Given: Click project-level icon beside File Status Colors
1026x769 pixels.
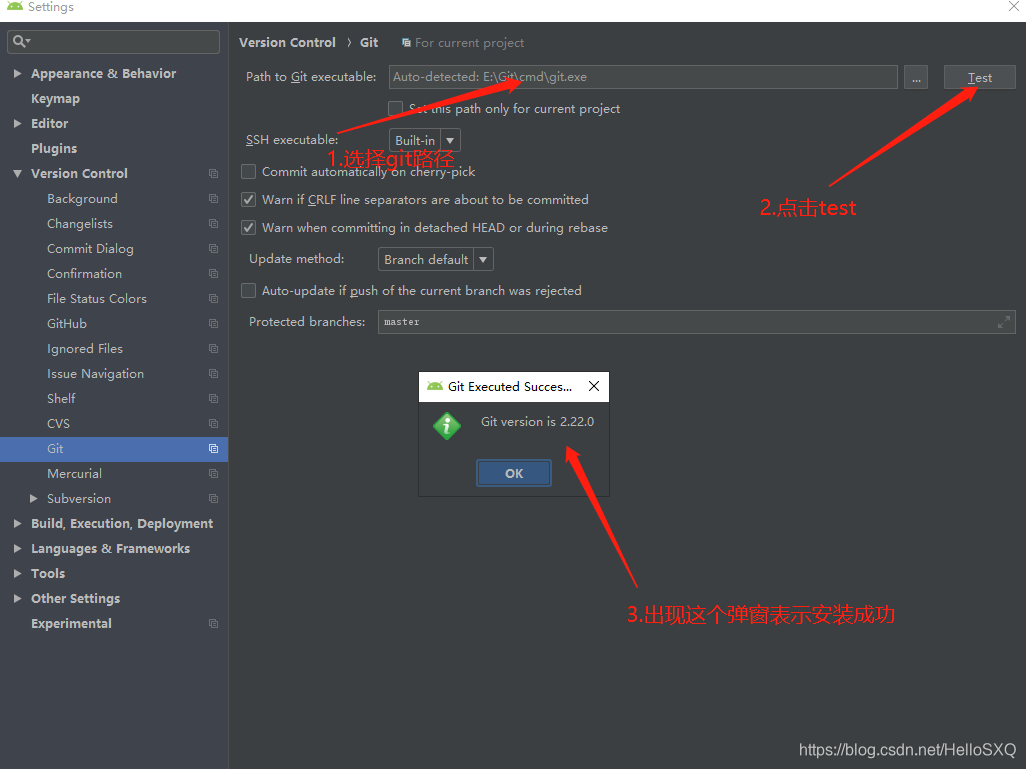Looking at the screenshot, I should tap(213, 298).
